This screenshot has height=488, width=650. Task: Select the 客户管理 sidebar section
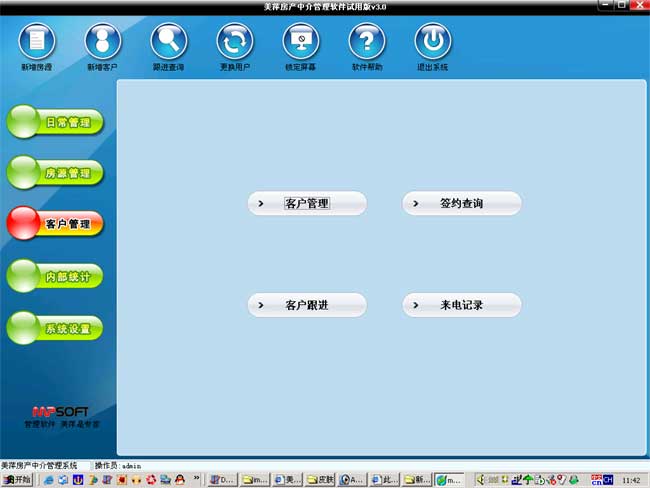tap(56, 224)
